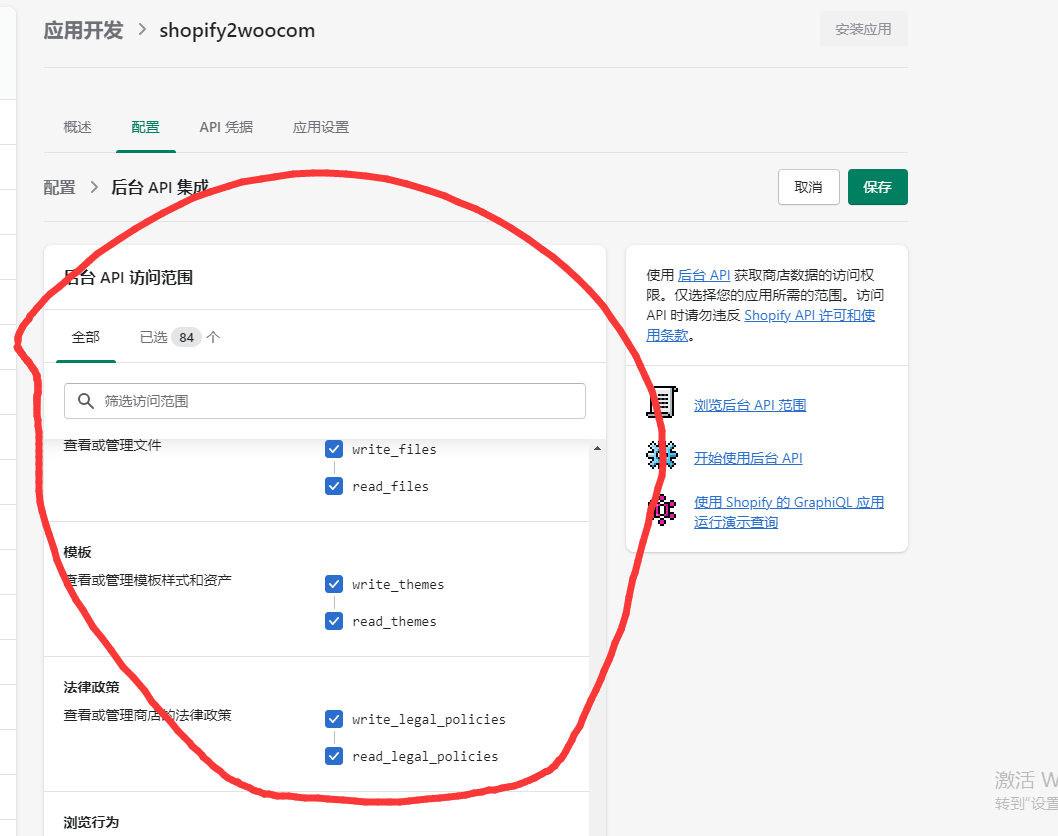Click the write_files scope label

click(x=394, y=449)
